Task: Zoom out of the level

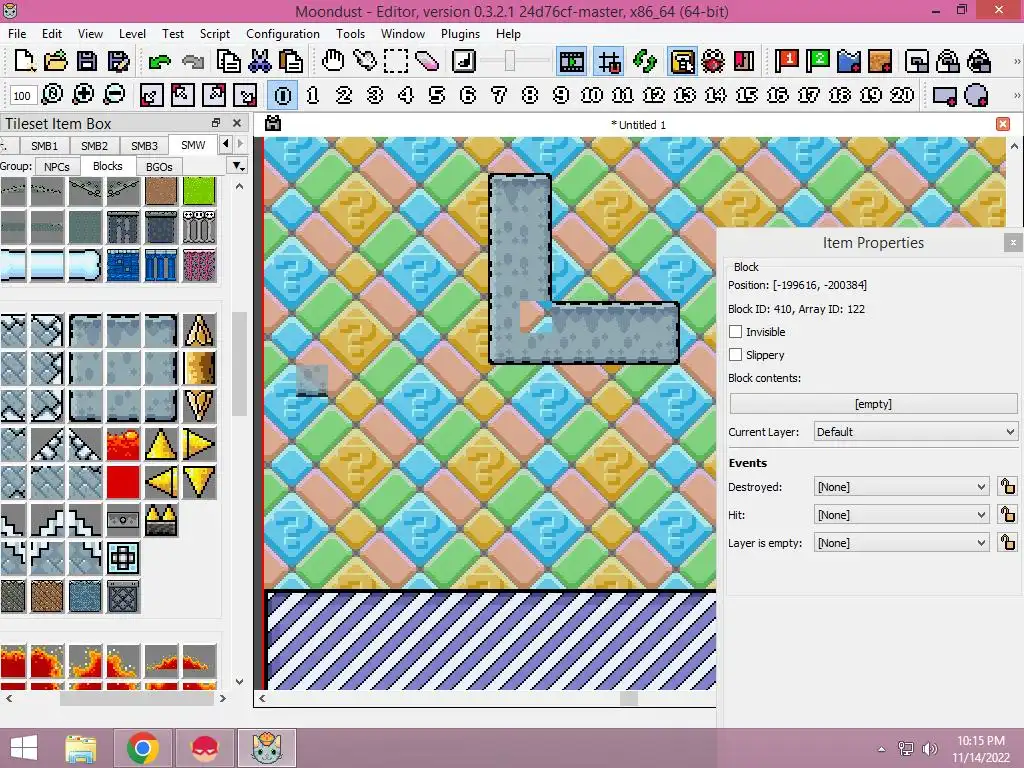Action: (114, 95)
